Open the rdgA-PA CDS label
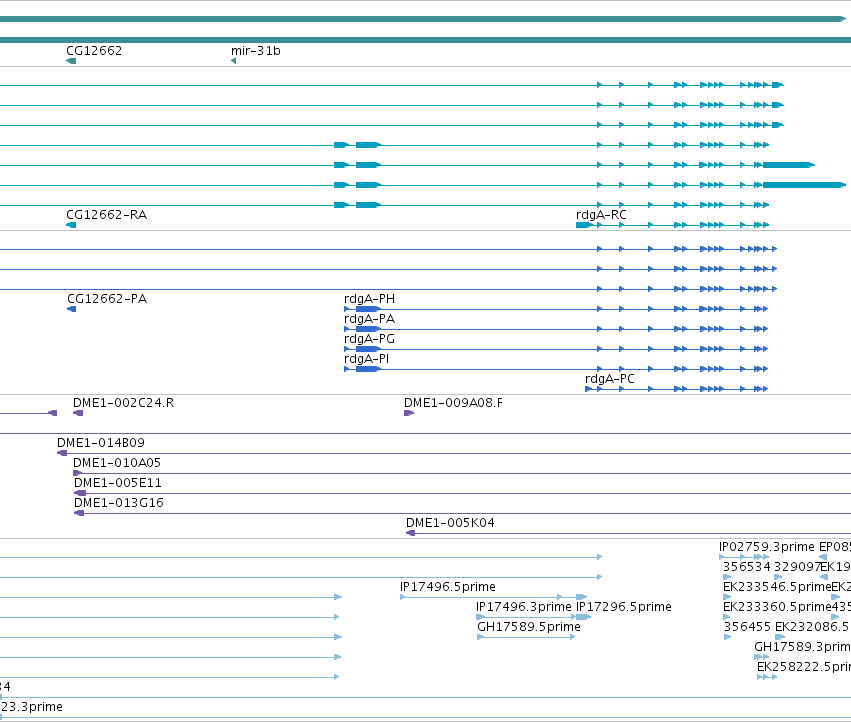The width and height of the screenshot is (851, 722). pos(370,319)
